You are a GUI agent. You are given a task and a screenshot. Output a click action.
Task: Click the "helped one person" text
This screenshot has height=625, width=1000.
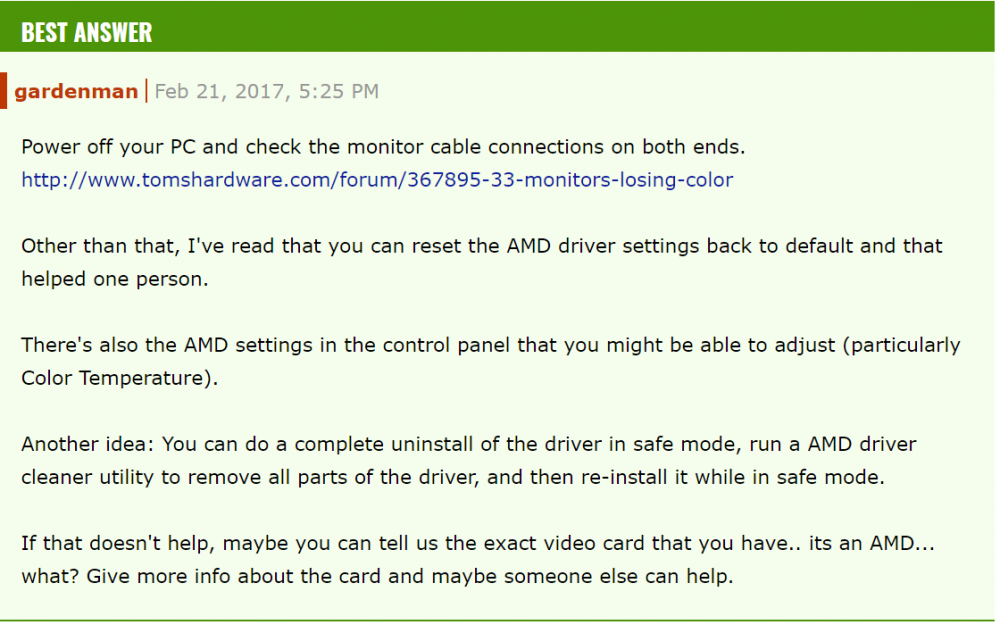(x=114, y=279)
